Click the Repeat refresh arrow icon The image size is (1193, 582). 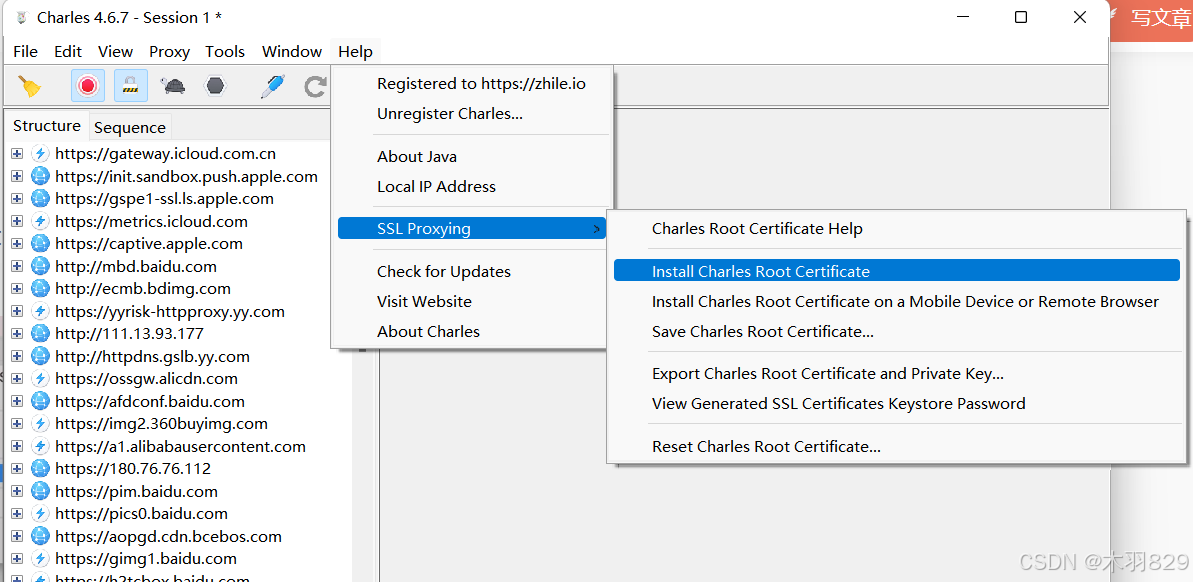(x=315, y=86)
